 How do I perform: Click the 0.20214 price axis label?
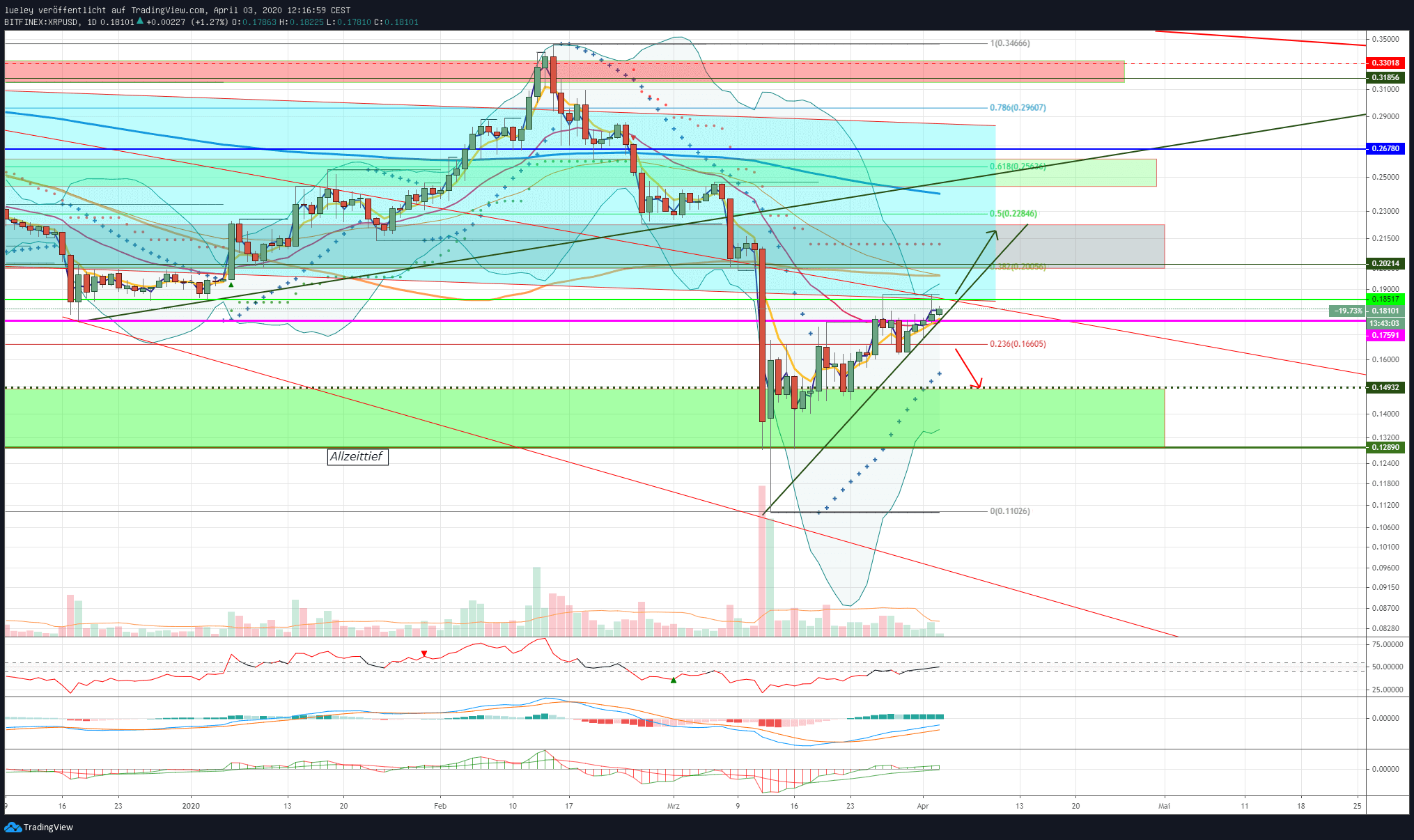click(1385, 263)
